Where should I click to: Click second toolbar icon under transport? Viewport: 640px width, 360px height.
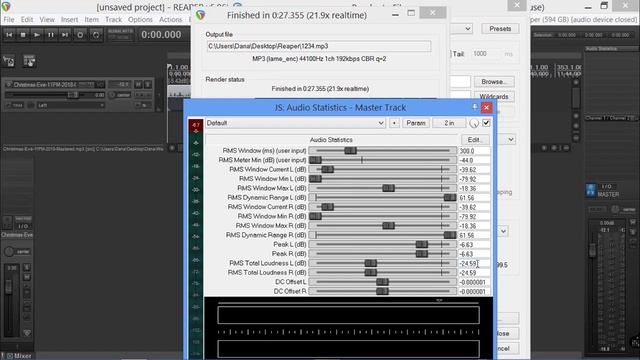29,61
